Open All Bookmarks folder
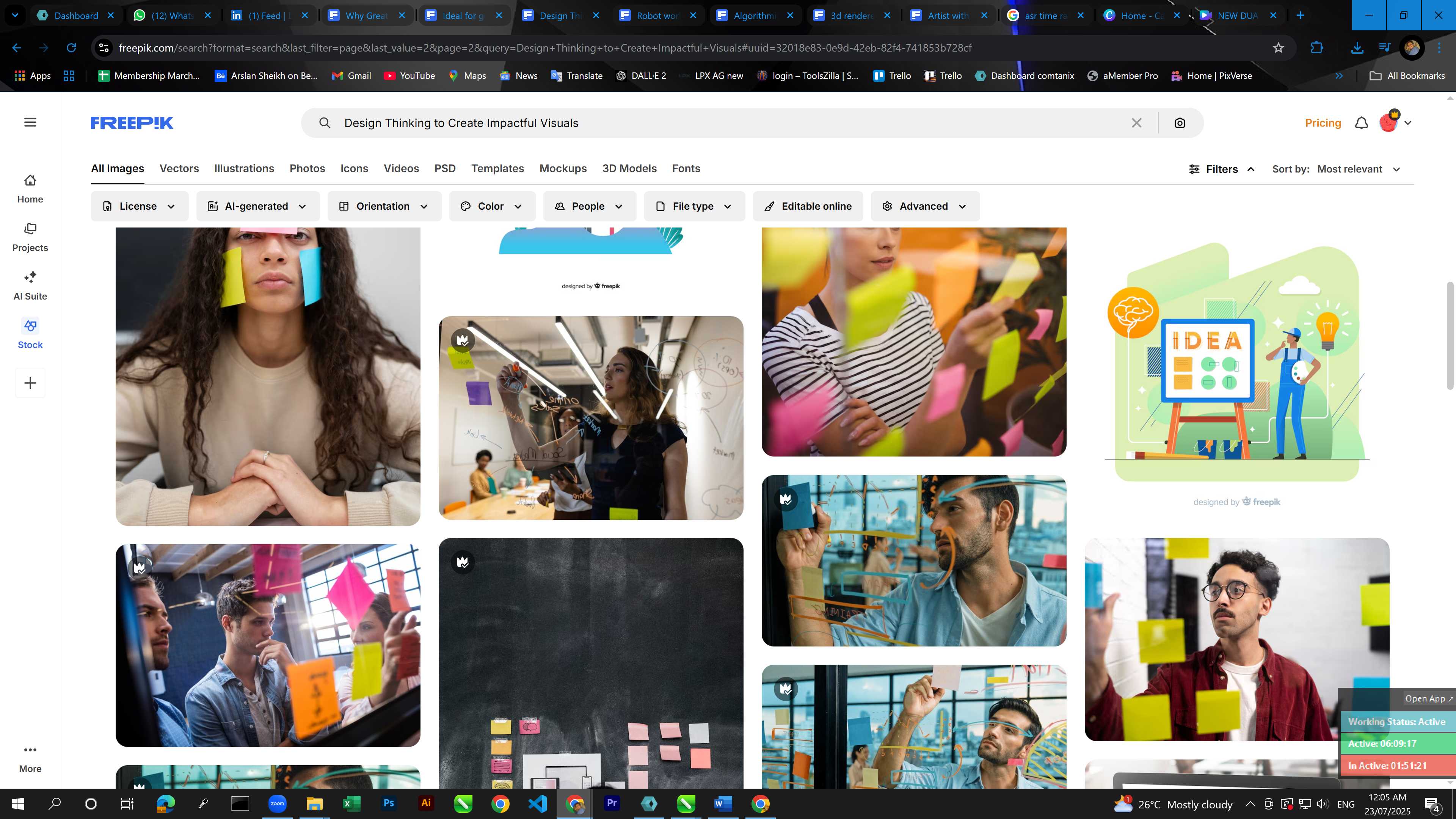 pyautogui.click(x=1407, y=76)
